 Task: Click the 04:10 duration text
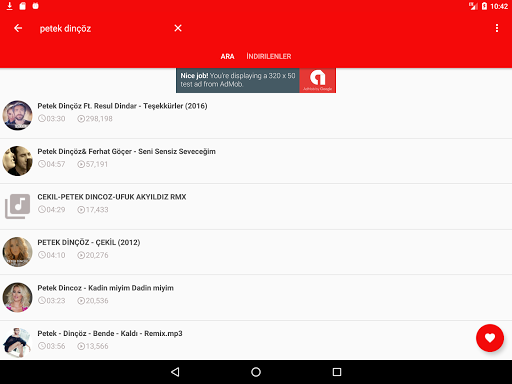click(x=56, y=255)
